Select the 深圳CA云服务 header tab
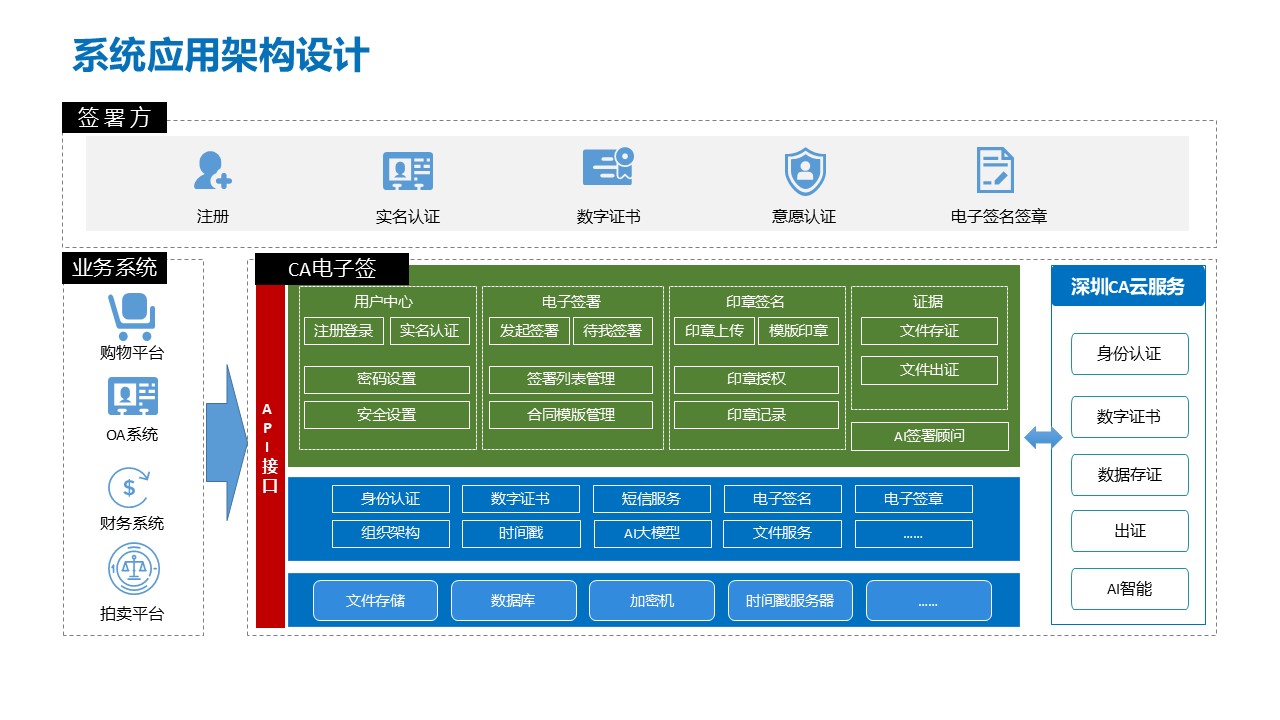Screen dimensions: 1280x720 point(1128,287)
